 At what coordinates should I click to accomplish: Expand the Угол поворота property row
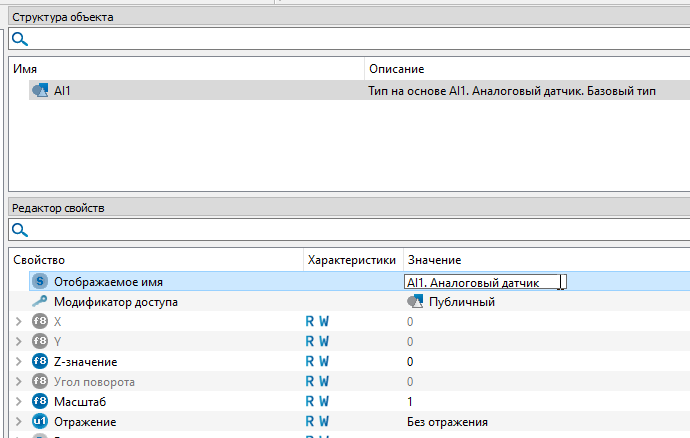pos(19,382)
